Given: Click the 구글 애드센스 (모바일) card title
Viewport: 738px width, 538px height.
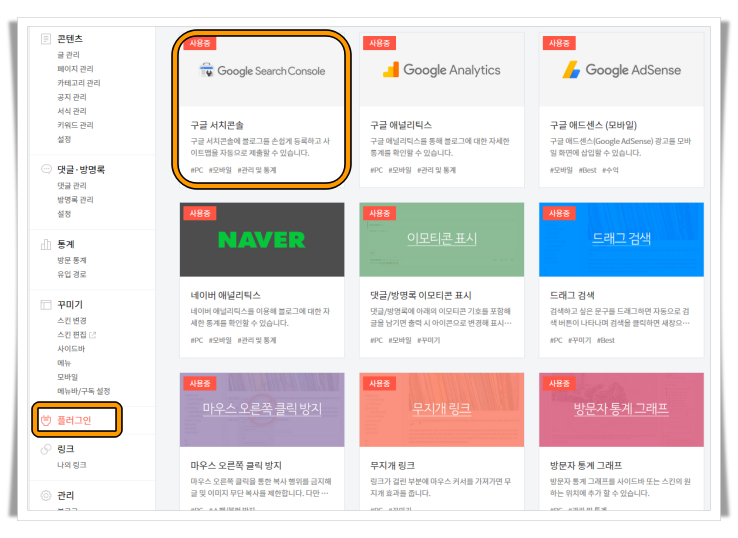Looking at the screenshot, I should [593, 125].
